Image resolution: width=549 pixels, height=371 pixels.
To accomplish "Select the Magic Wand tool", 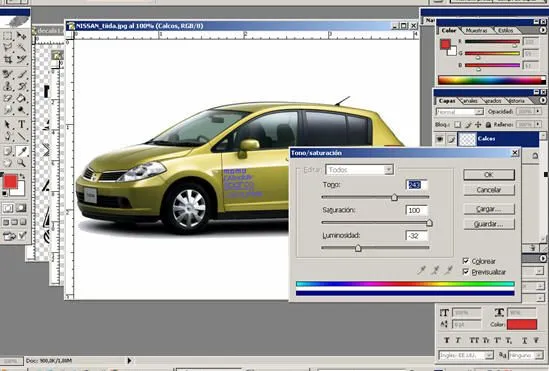I will tap(21, 48).
